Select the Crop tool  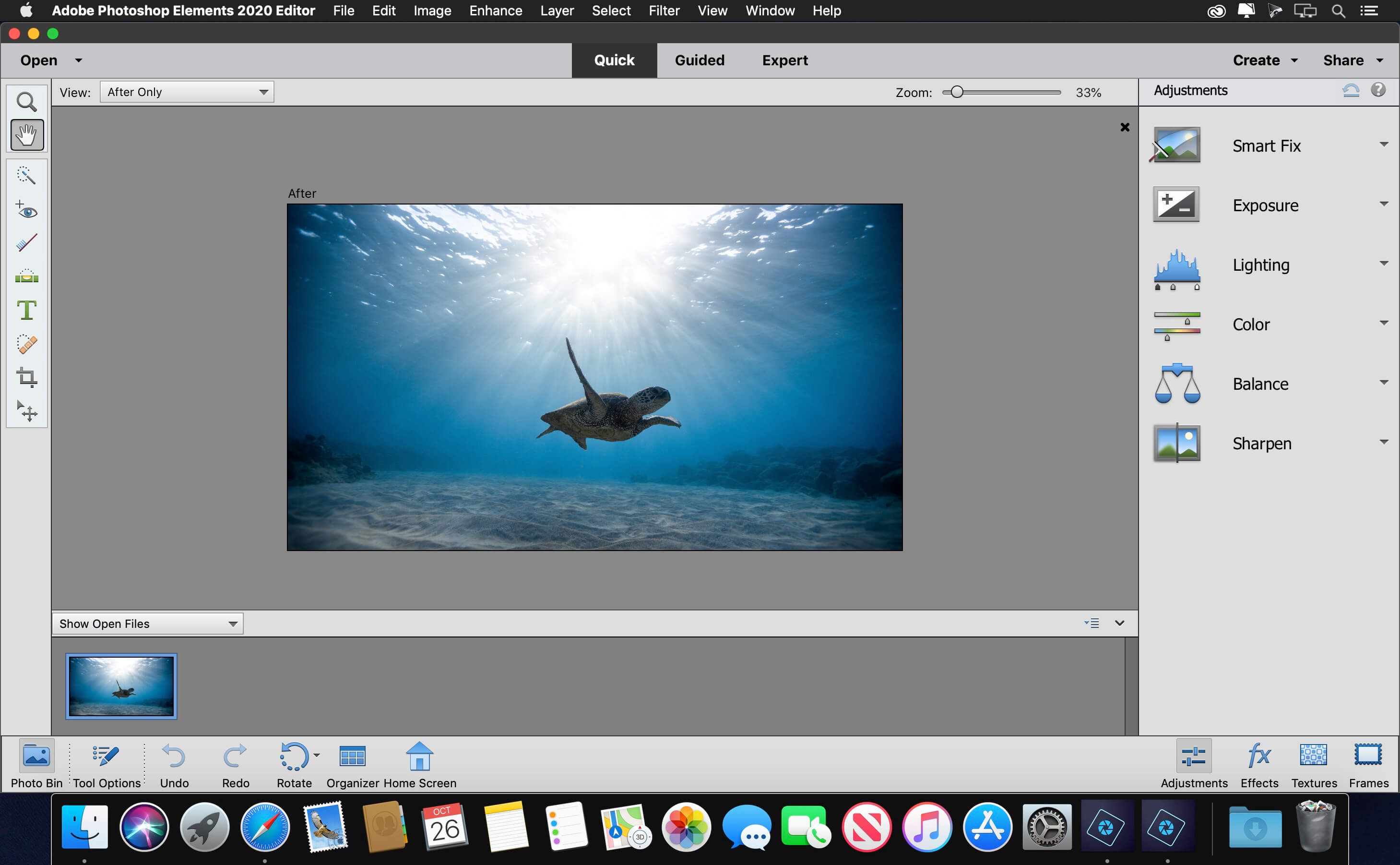coord(27,378)
